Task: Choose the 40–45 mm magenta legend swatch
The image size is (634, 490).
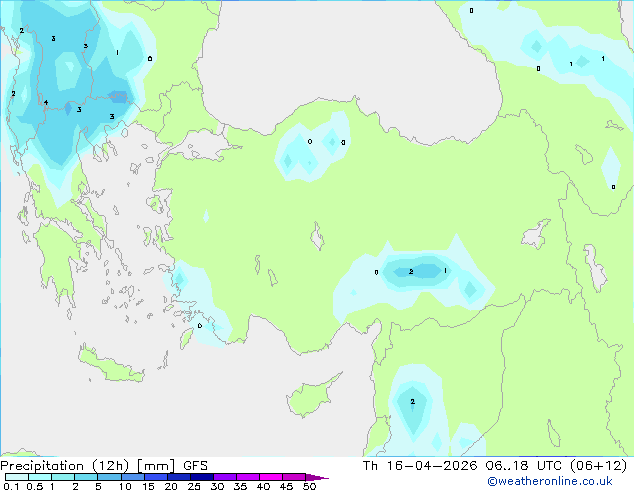Action: 271,477
